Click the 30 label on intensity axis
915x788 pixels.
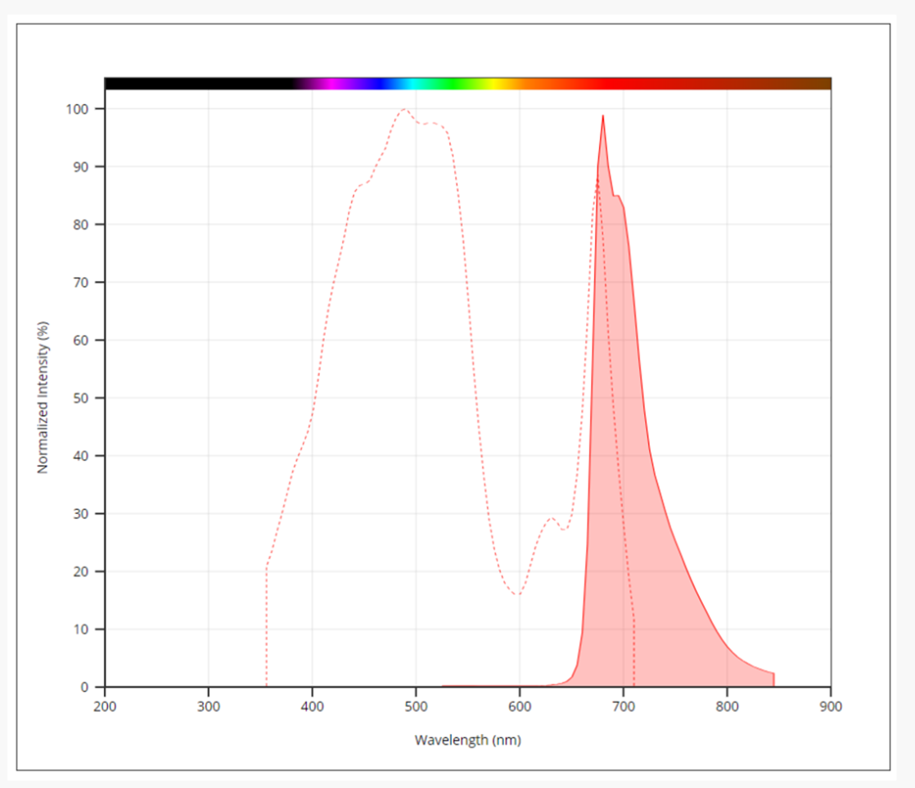81,514
